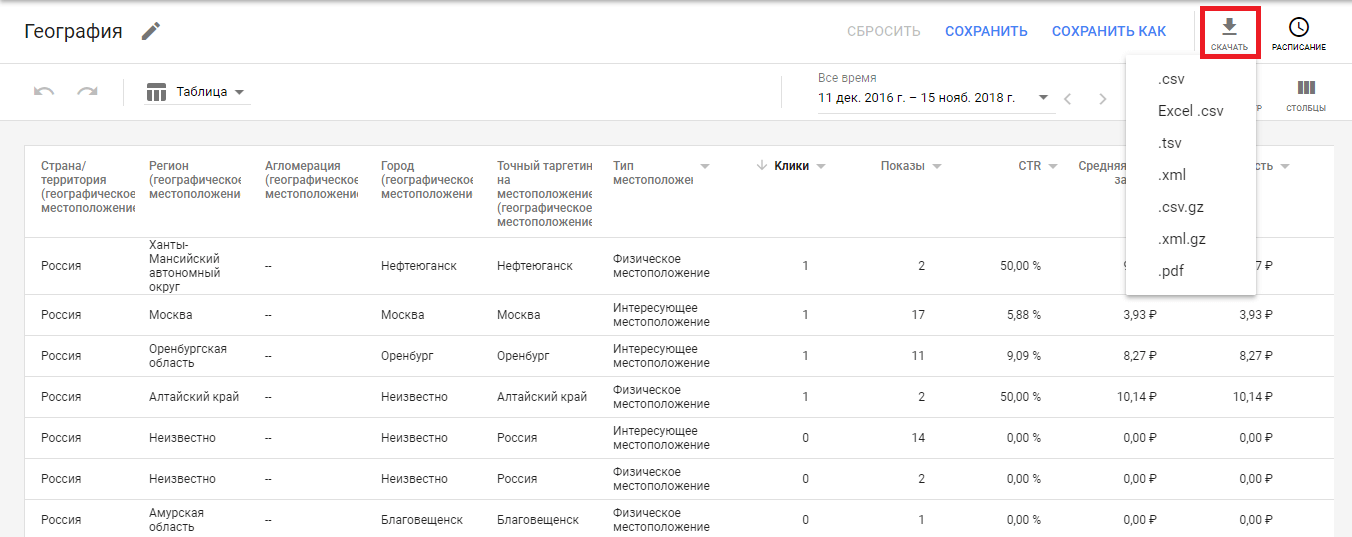Click the redo arrow icon
This screenshot has height=537, width=1352.
tap(88, 92)
